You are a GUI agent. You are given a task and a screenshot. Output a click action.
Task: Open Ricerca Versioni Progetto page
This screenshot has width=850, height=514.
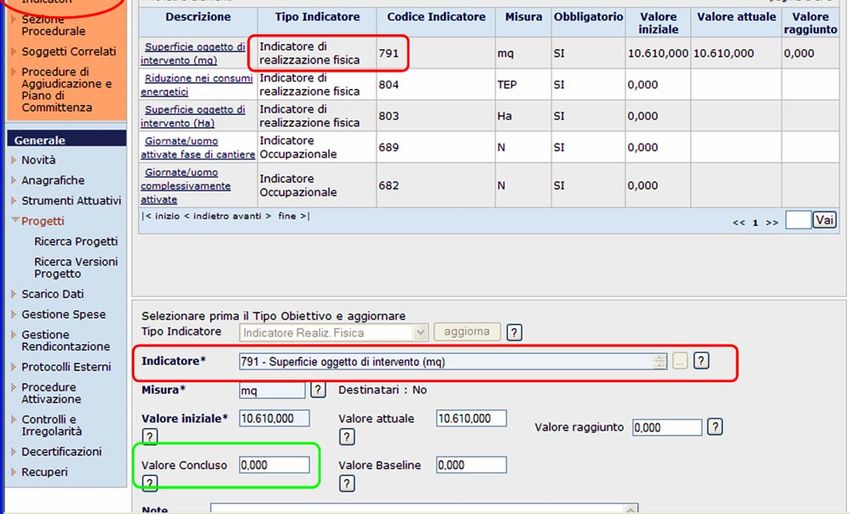(76, 267)
